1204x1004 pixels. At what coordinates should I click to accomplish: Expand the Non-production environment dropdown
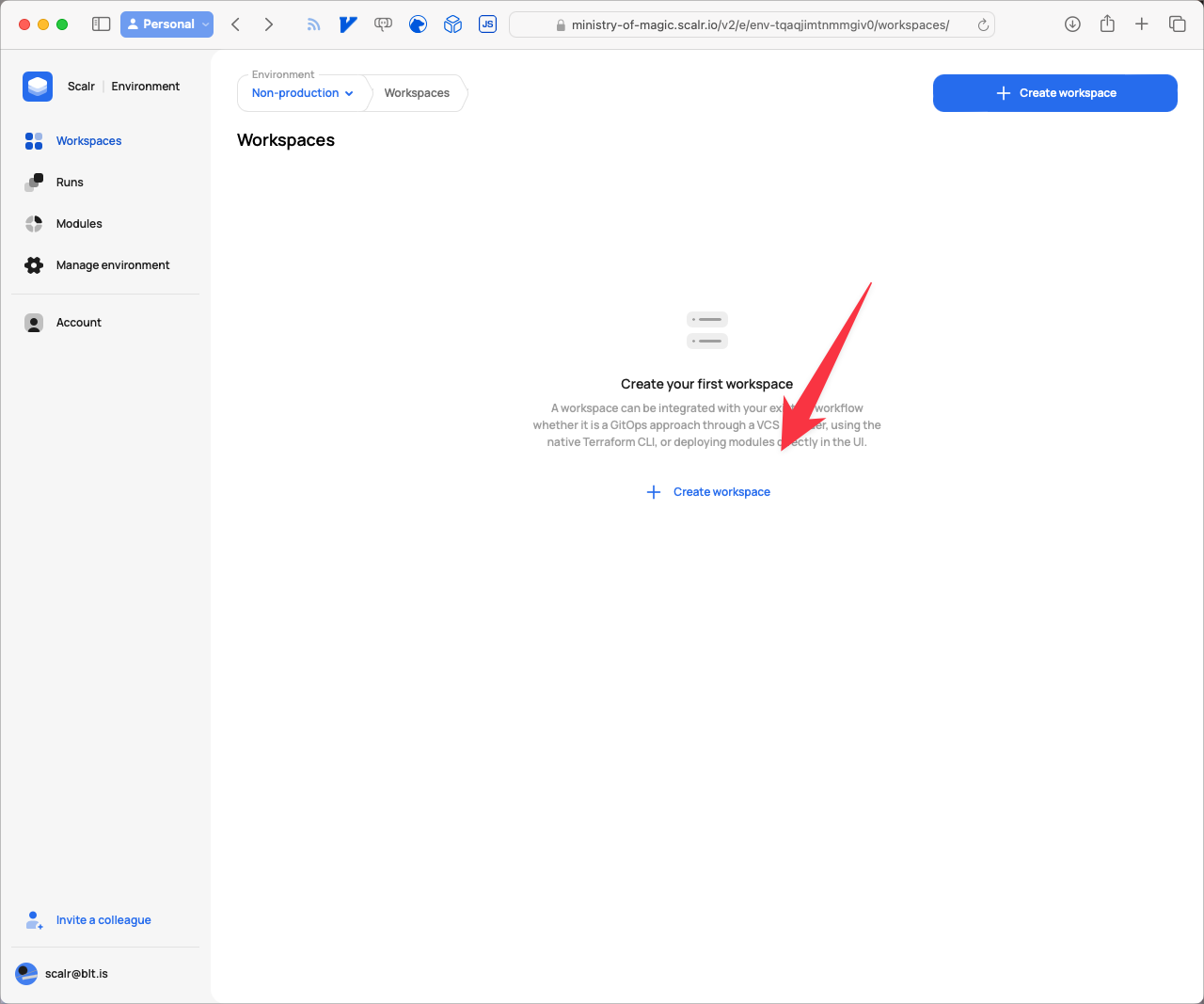point(303,93)
